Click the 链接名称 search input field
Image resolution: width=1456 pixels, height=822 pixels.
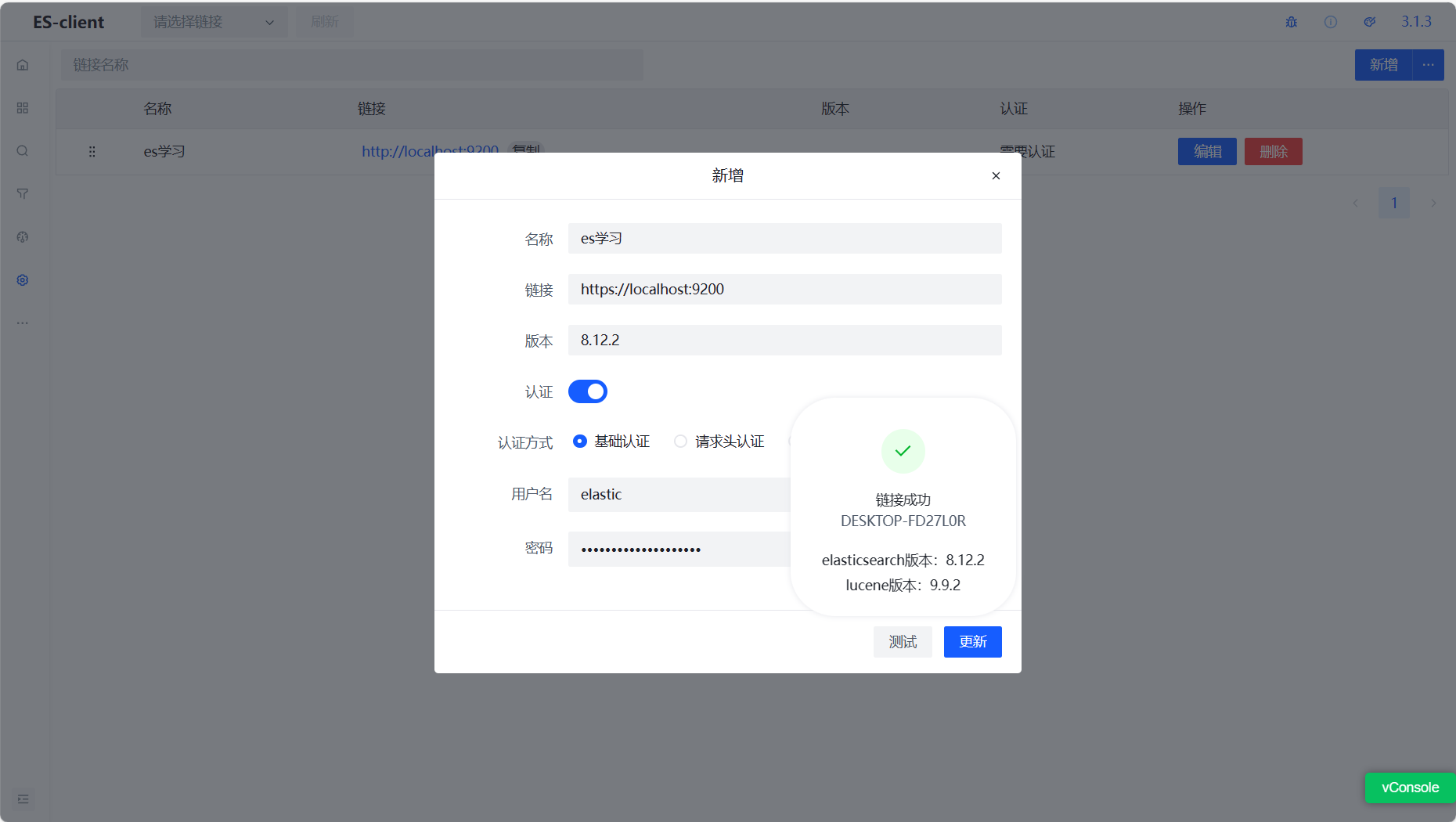[x=352, y=65]
